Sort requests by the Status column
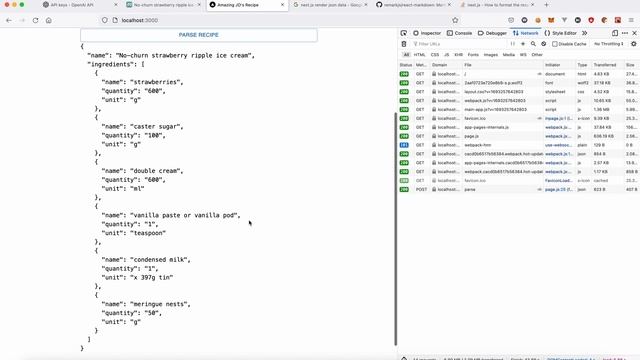640x360 pixels. coord(406,65)
